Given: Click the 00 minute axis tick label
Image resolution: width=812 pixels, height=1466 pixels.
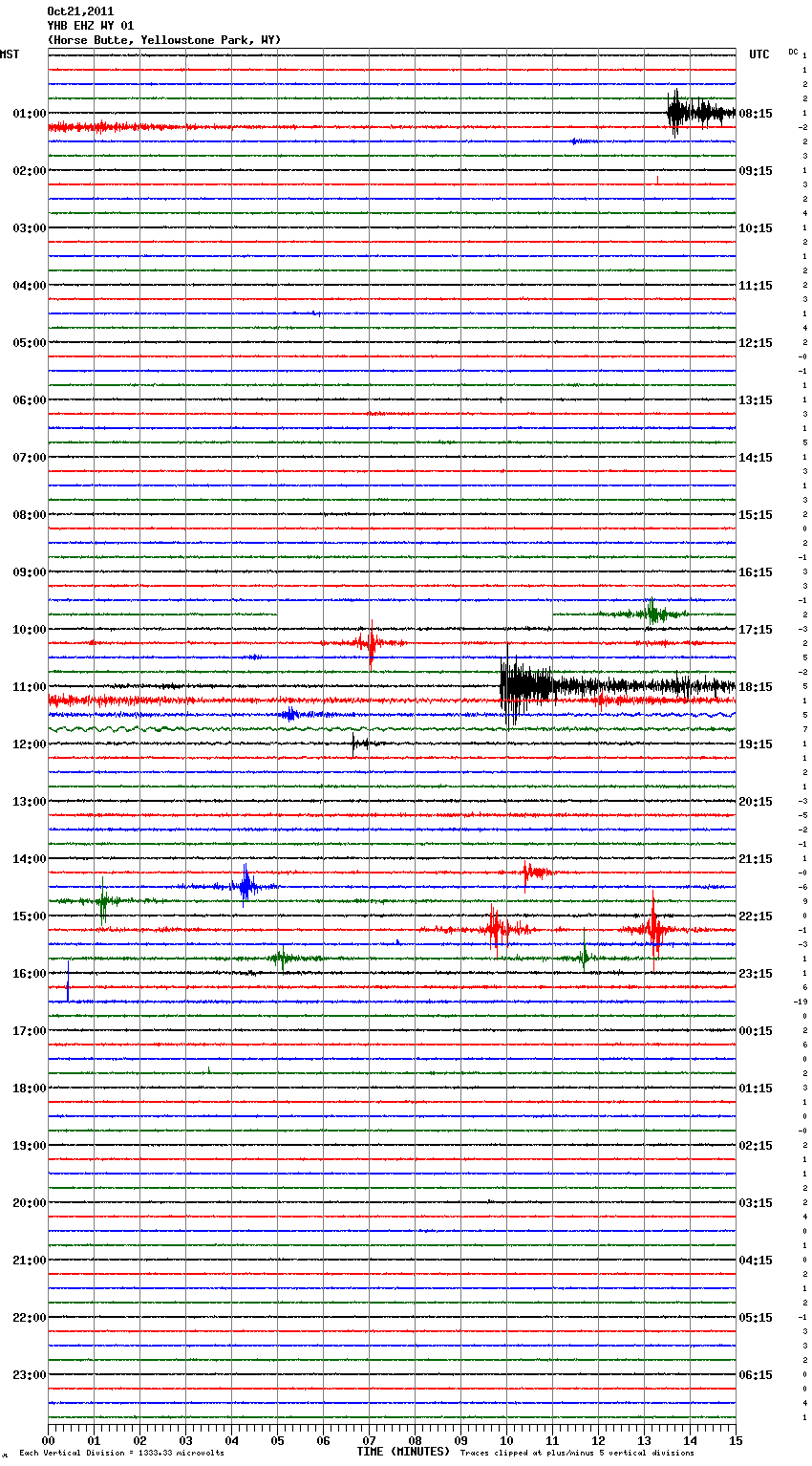Looking at the screenshot, I should coord(48,1441).
